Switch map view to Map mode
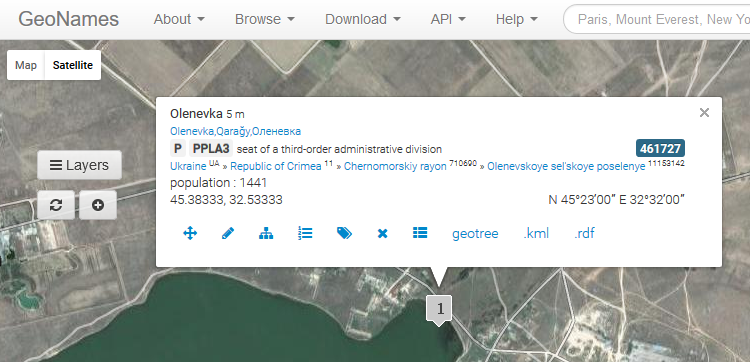750x362 pixels. coord(26,65)
